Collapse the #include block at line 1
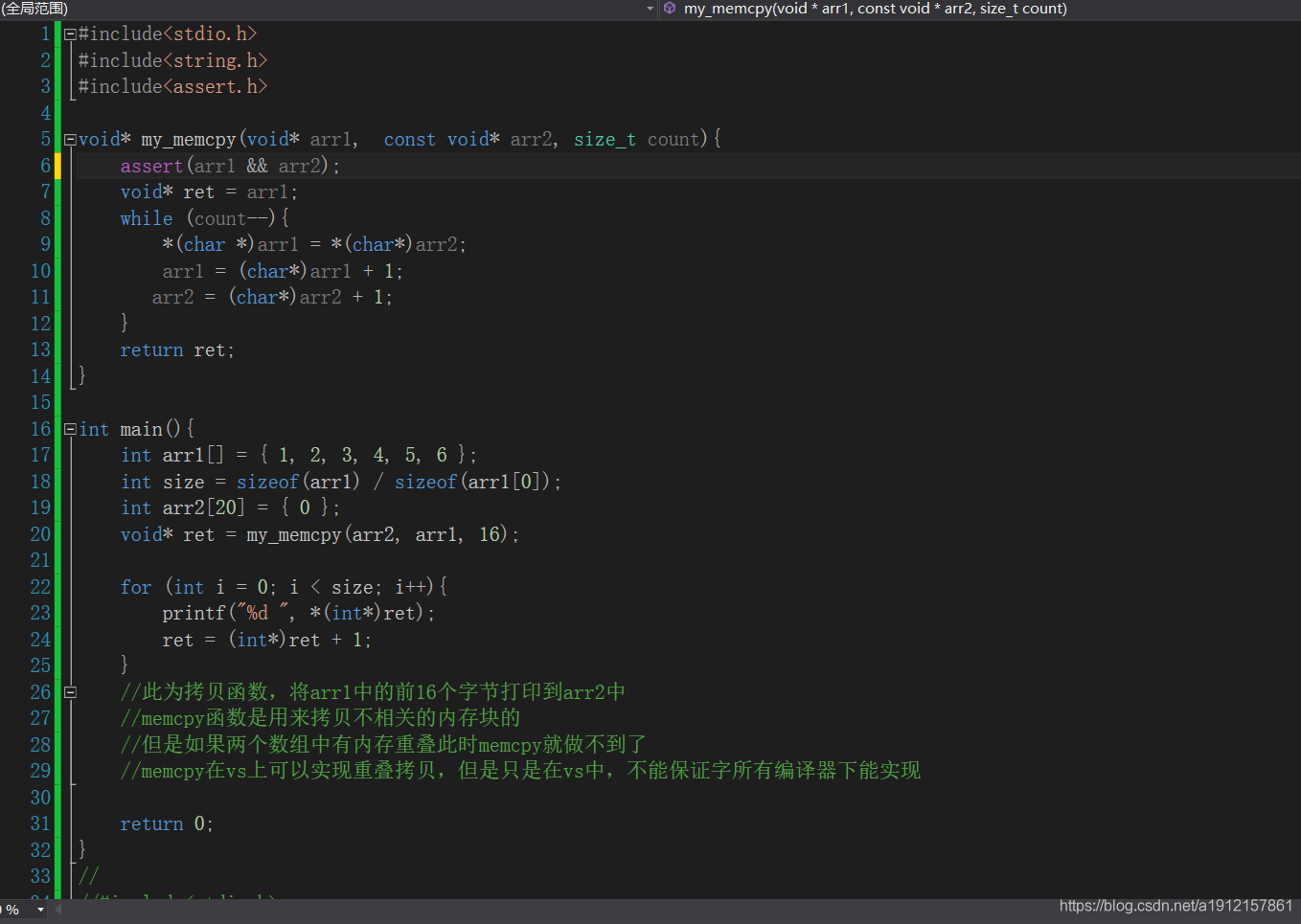This screenshot has height=924, width=1301. (70, 34)
